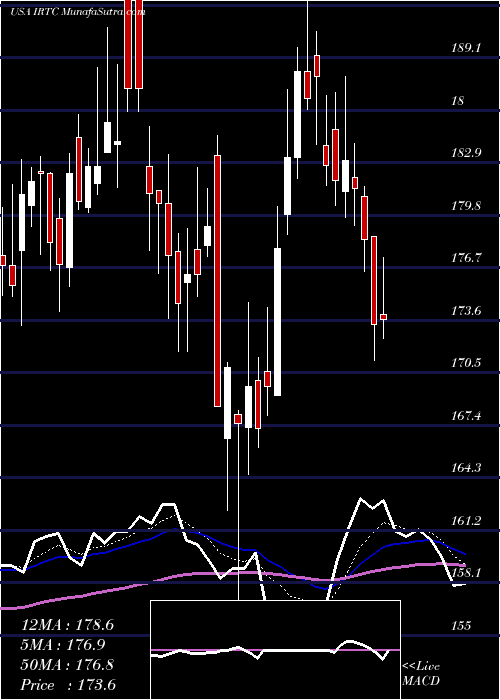Click the '50MA : 176.8' readout
This screenshot has width=500, height=700.
[x=67, y=665]
